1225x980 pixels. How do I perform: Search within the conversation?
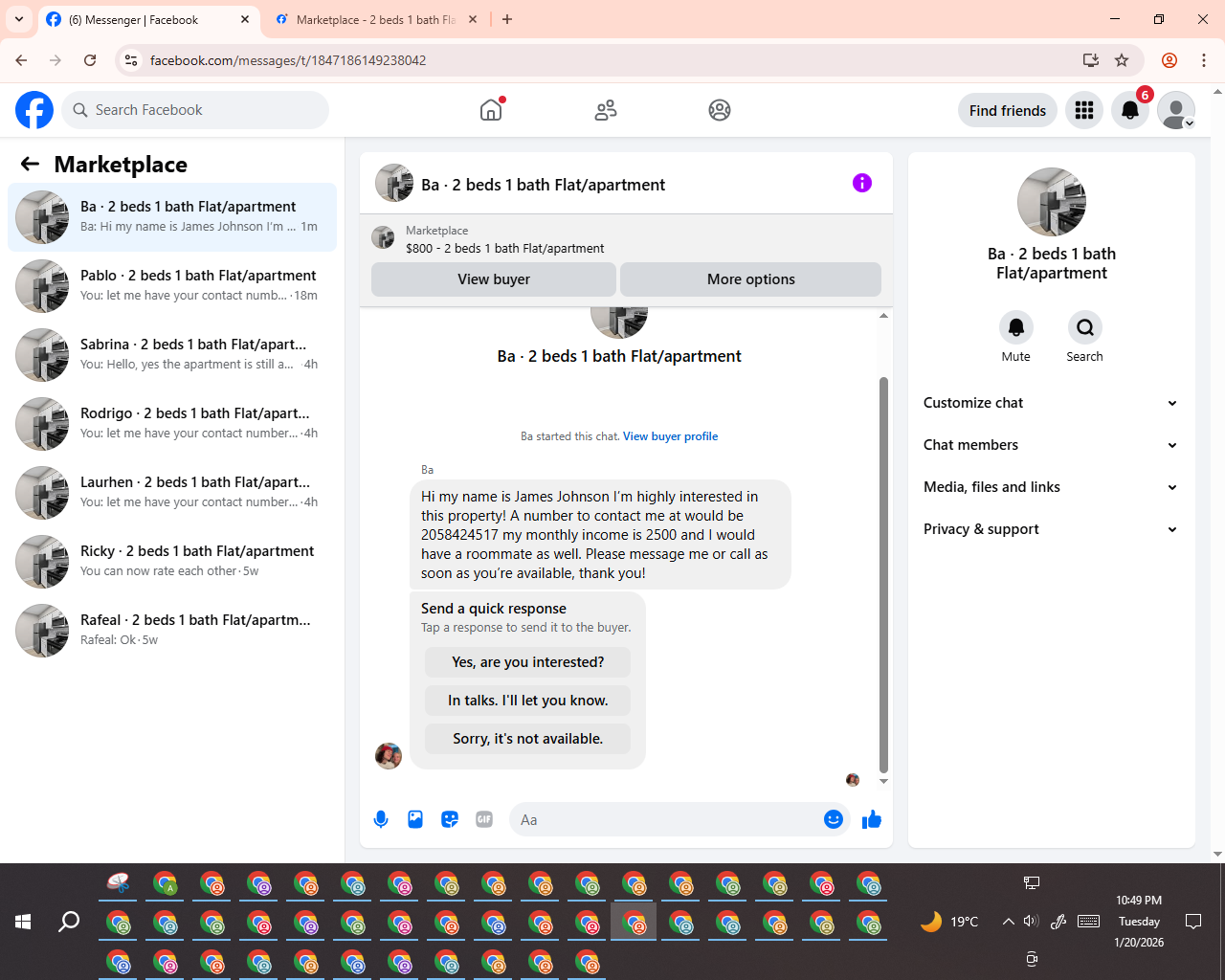[x=1085, y=327]
